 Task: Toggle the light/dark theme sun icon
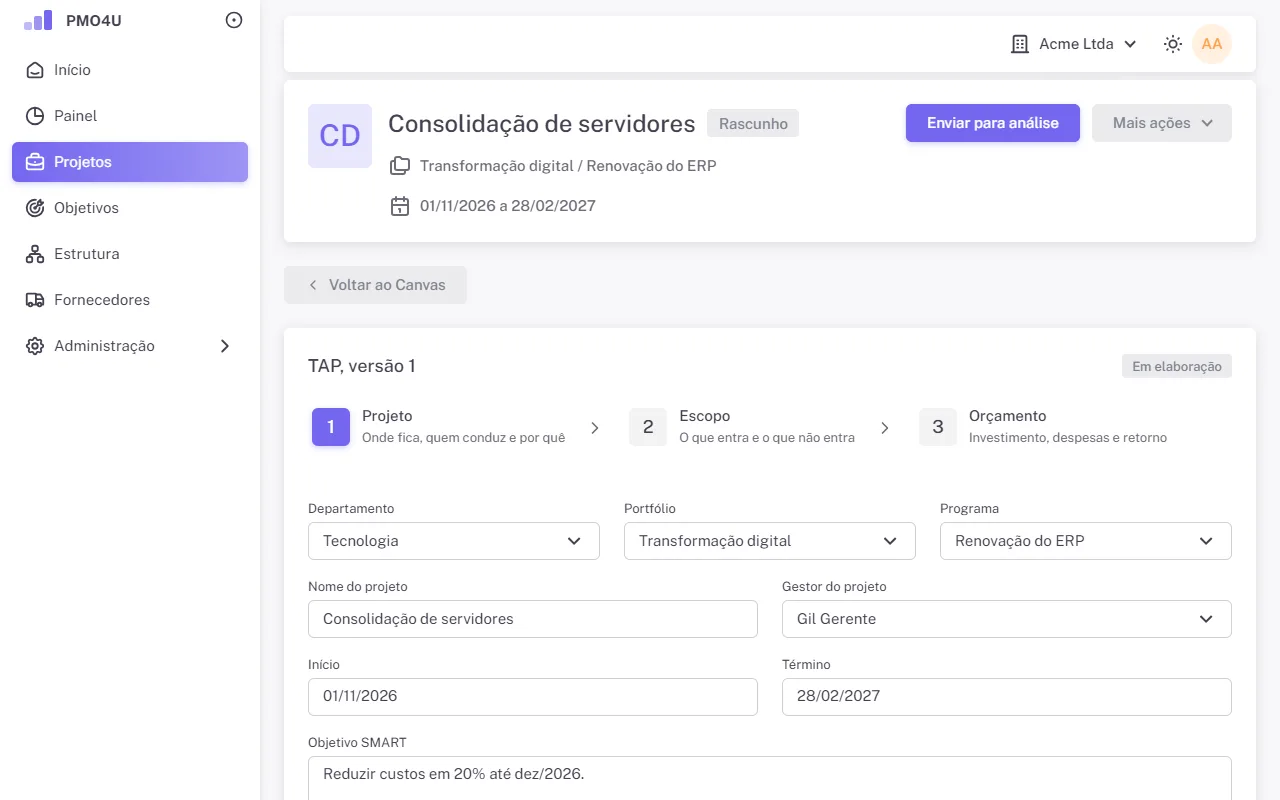point(1173,44)
